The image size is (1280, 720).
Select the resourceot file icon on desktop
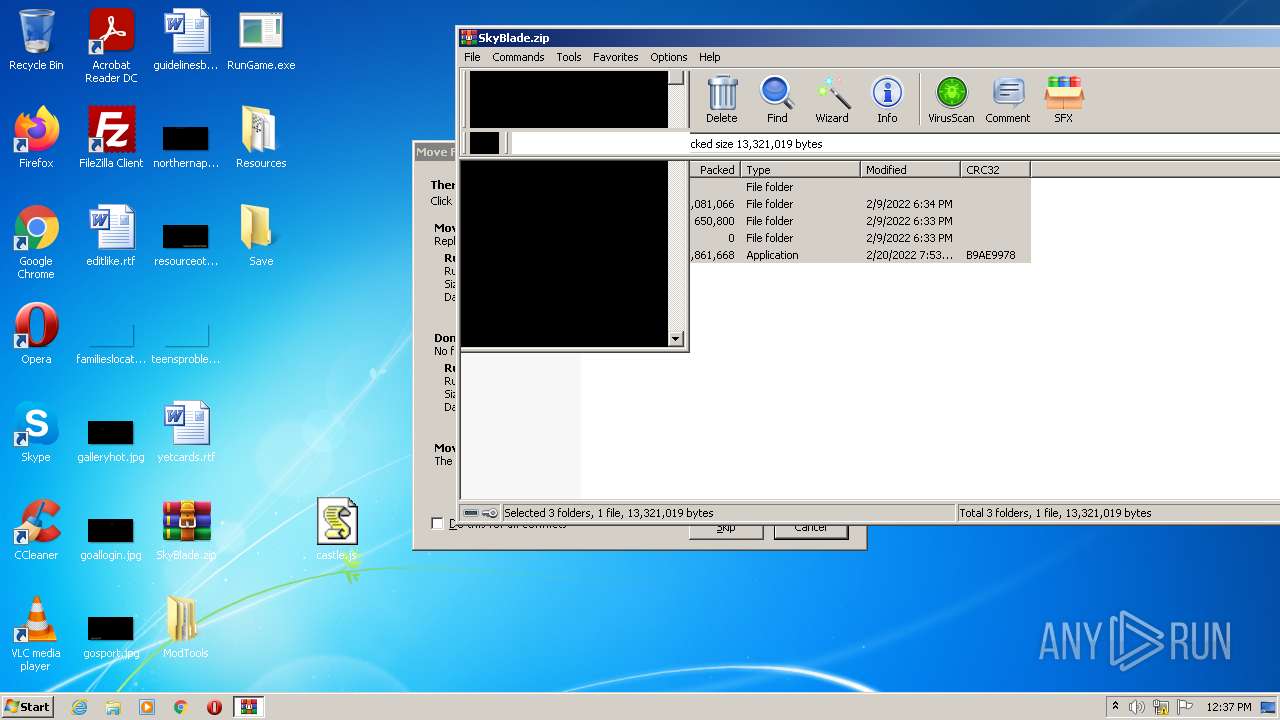pos(186,243)
